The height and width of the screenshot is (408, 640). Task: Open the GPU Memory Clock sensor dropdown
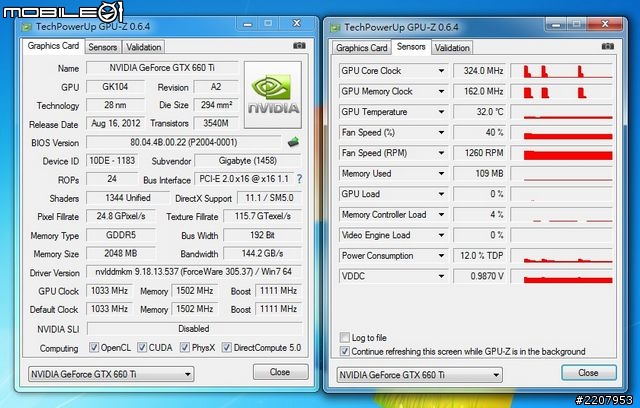pyautogui.click(x=441, y=91)
